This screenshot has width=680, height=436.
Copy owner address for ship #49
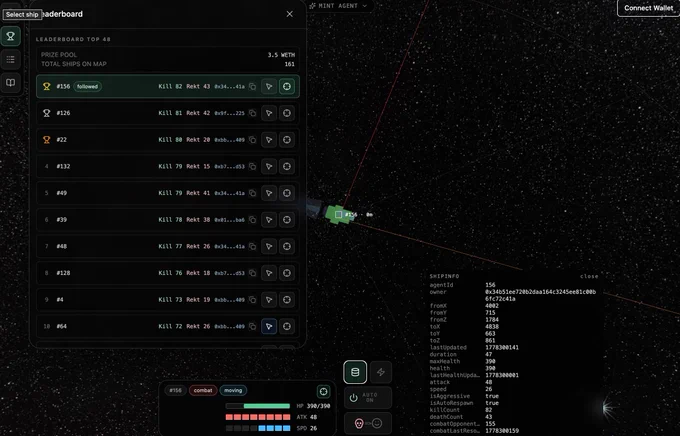[x=252, y=193]
